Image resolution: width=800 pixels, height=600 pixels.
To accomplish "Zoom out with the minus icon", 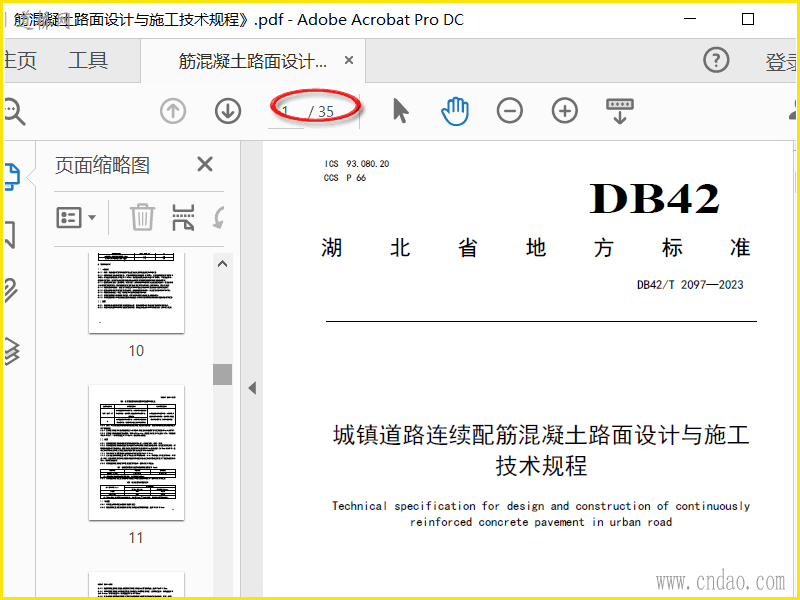I will (510, 111).
